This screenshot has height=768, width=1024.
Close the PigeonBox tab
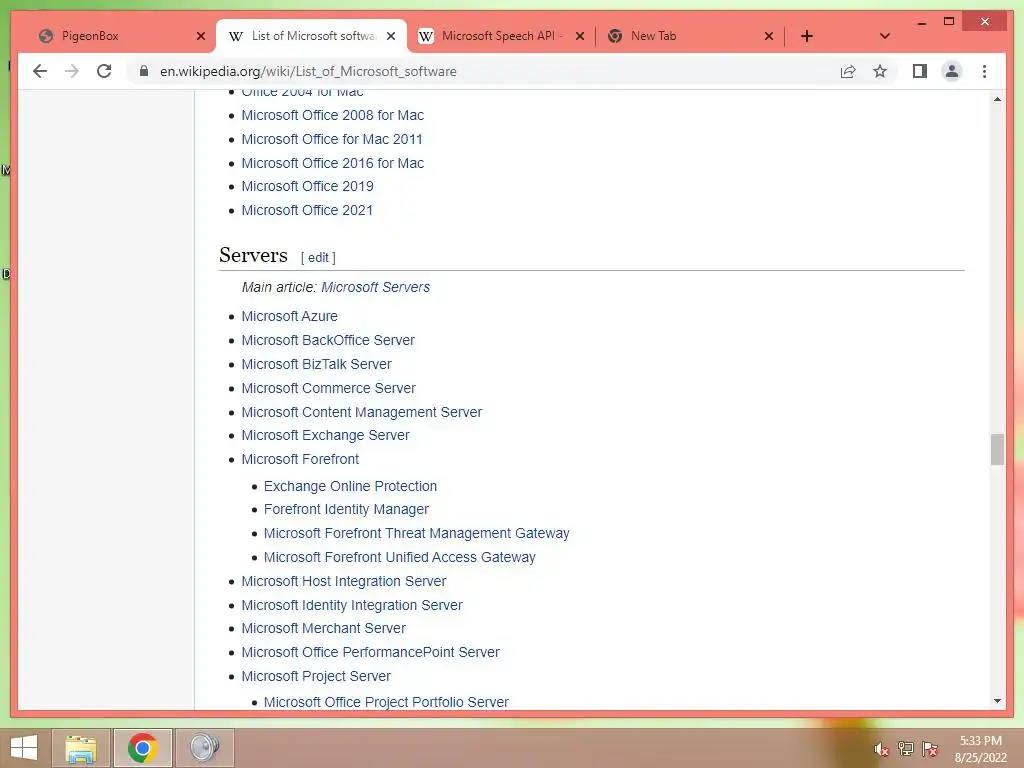(x=200, y=36)
